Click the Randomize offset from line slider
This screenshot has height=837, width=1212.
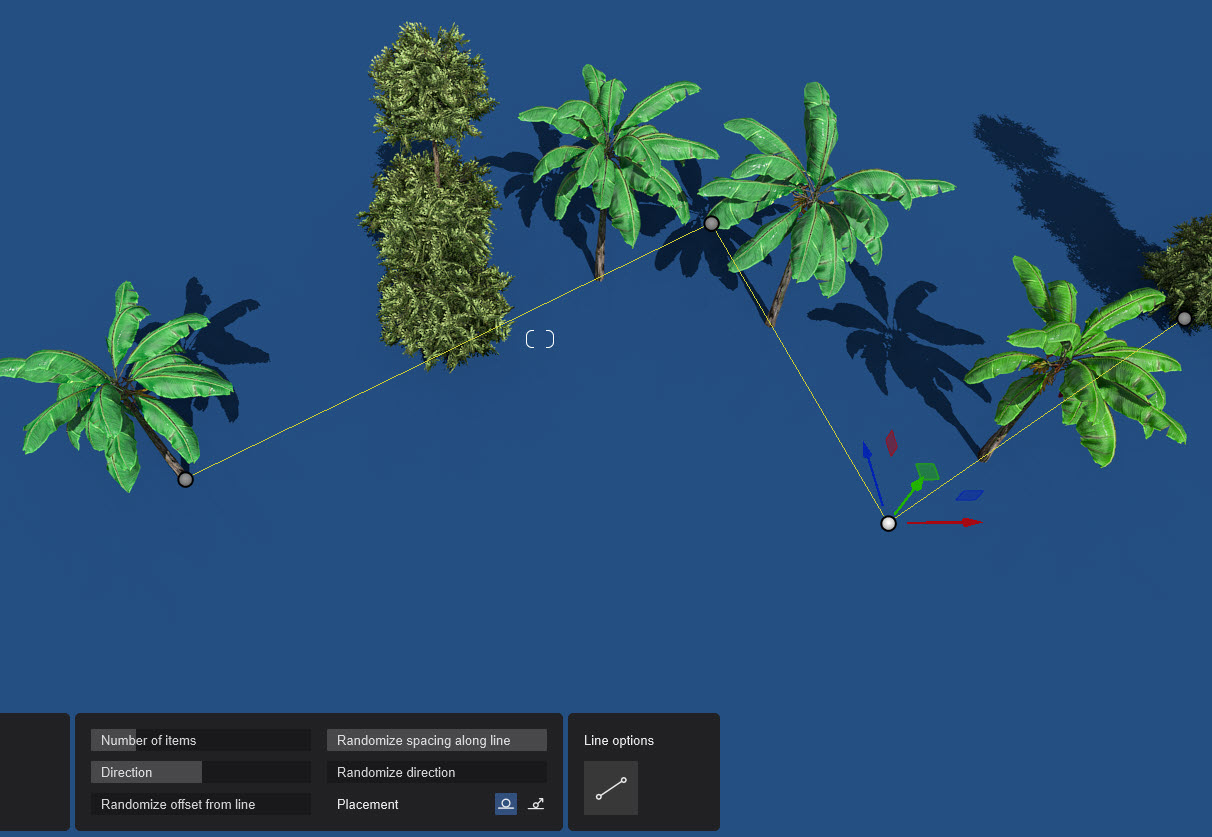click(x=200, y=805)
